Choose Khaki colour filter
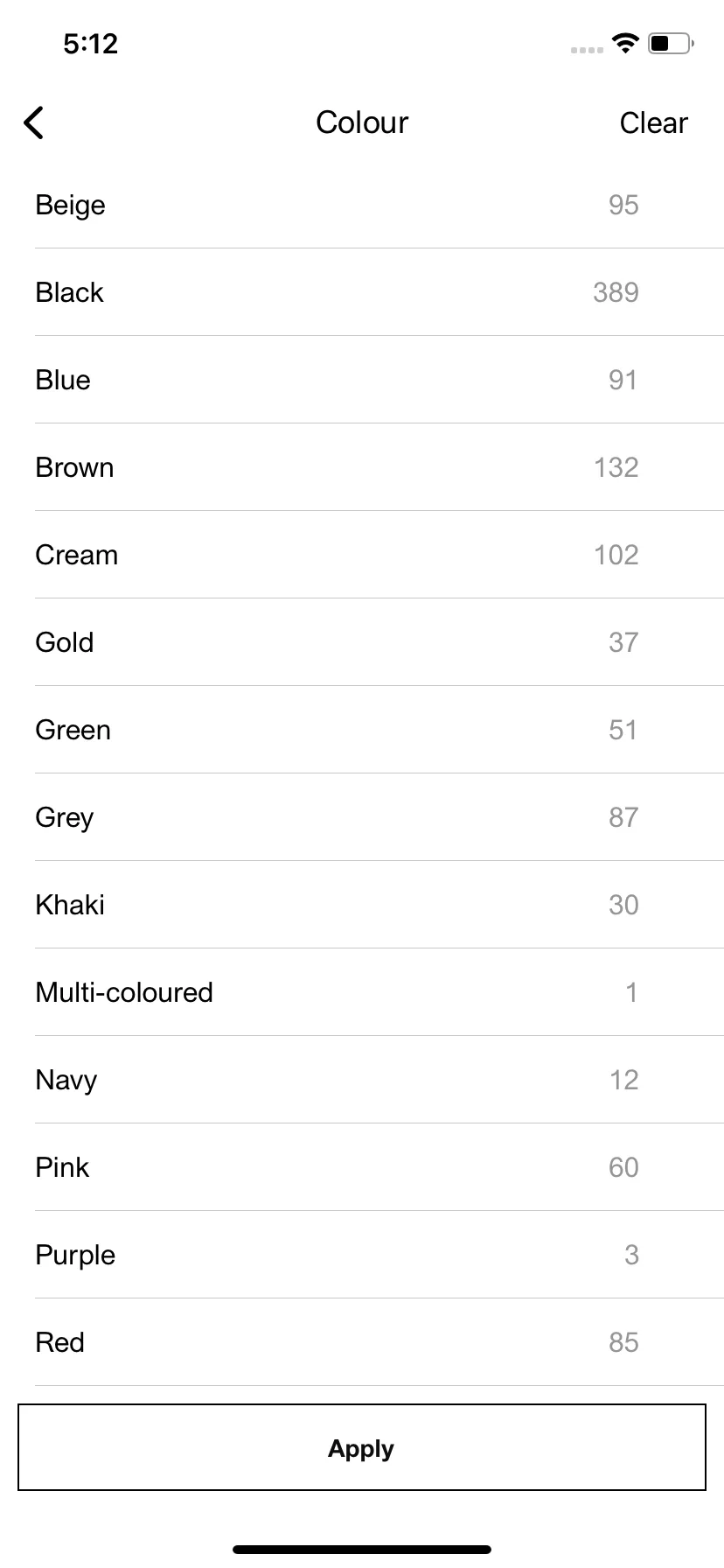 [362, 905]
